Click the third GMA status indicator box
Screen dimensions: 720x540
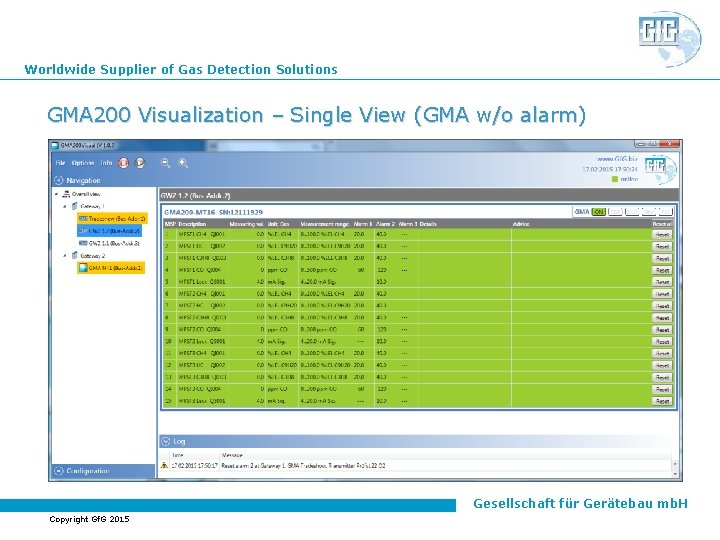(632, 212)
